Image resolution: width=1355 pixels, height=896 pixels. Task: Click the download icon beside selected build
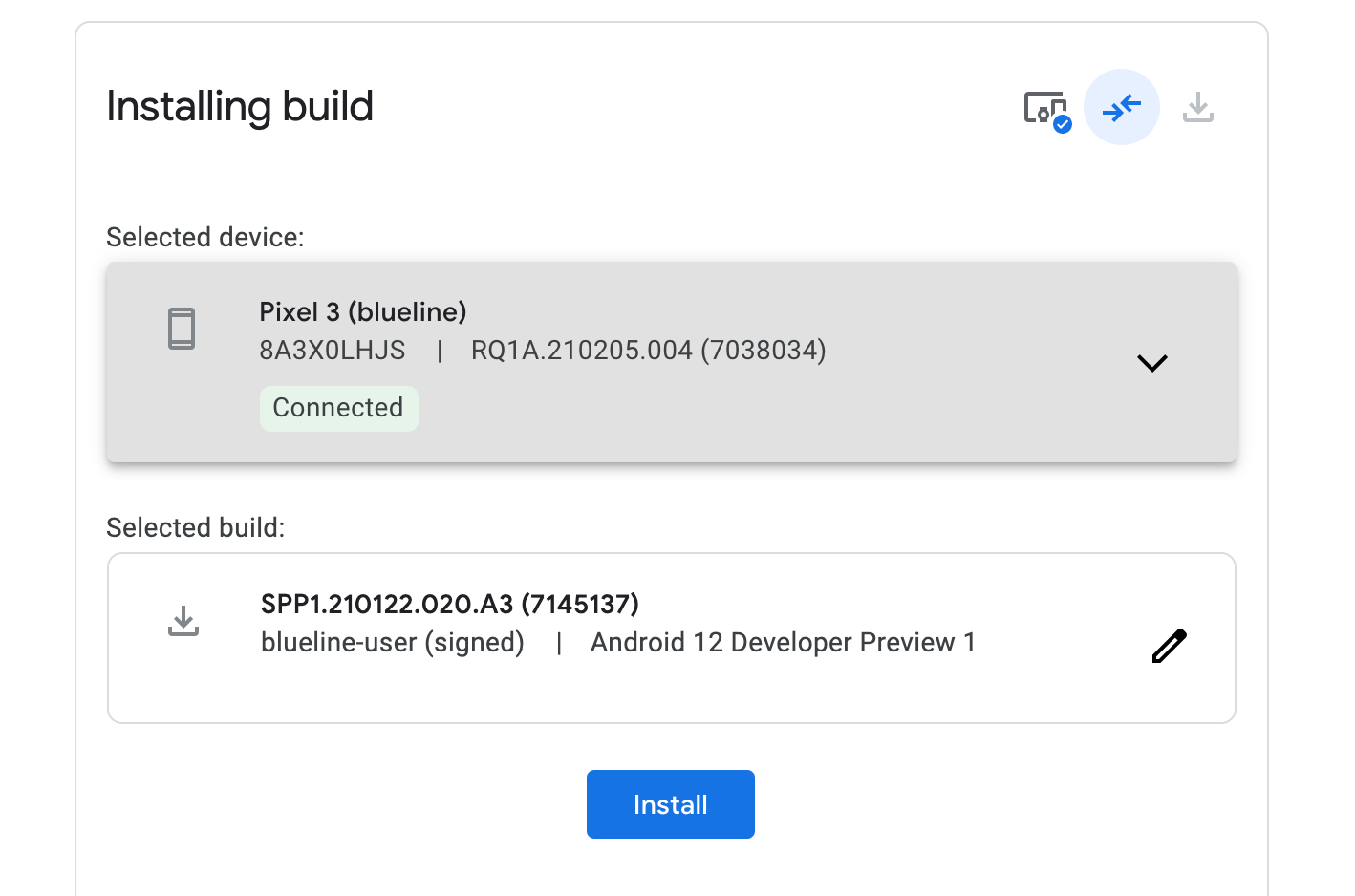click(x=183, y=621)
